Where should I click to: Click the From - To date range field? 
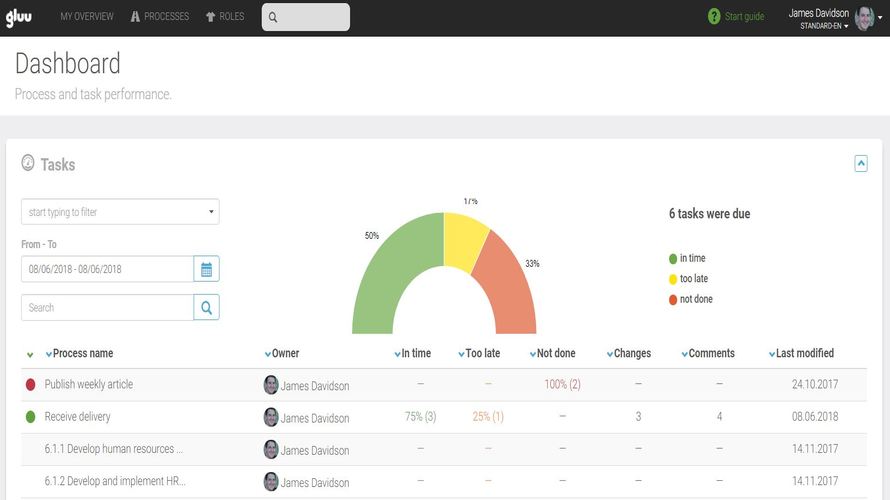click(x=107, y=269)
